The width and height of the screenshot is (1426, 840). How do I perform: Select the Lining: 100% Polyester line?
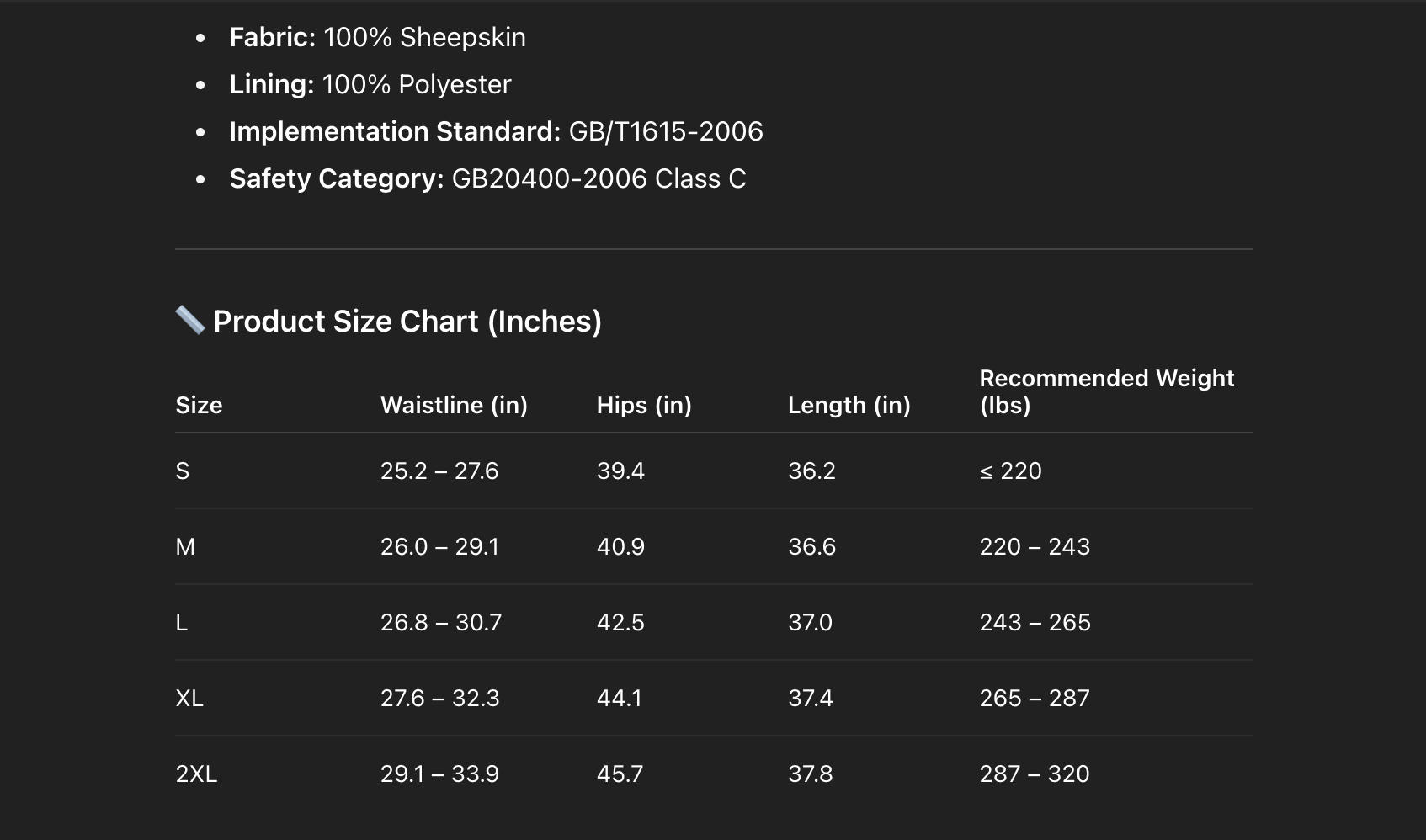(x=370, y=84)
